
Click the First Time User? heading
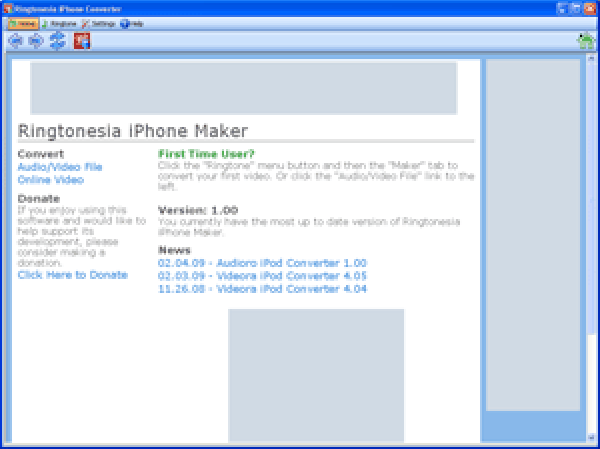pos(206,154)
